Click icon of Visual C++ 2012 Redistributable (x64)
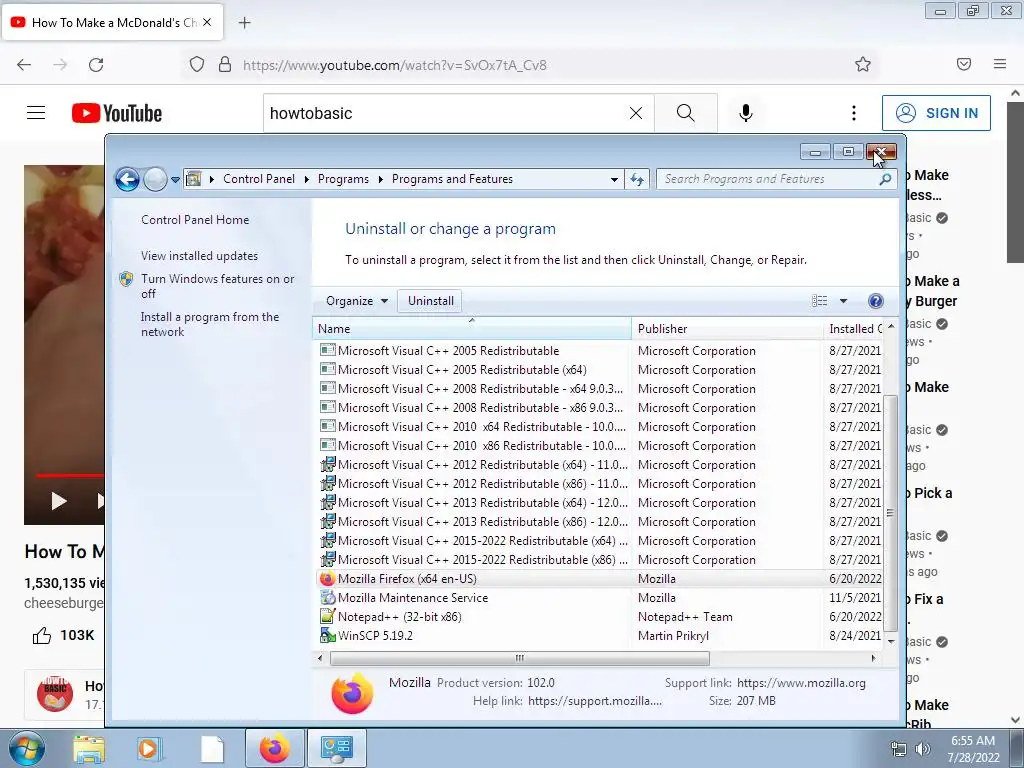Image resolution: width=1024 pixels, height=768 pixels. tap(327, 464)
